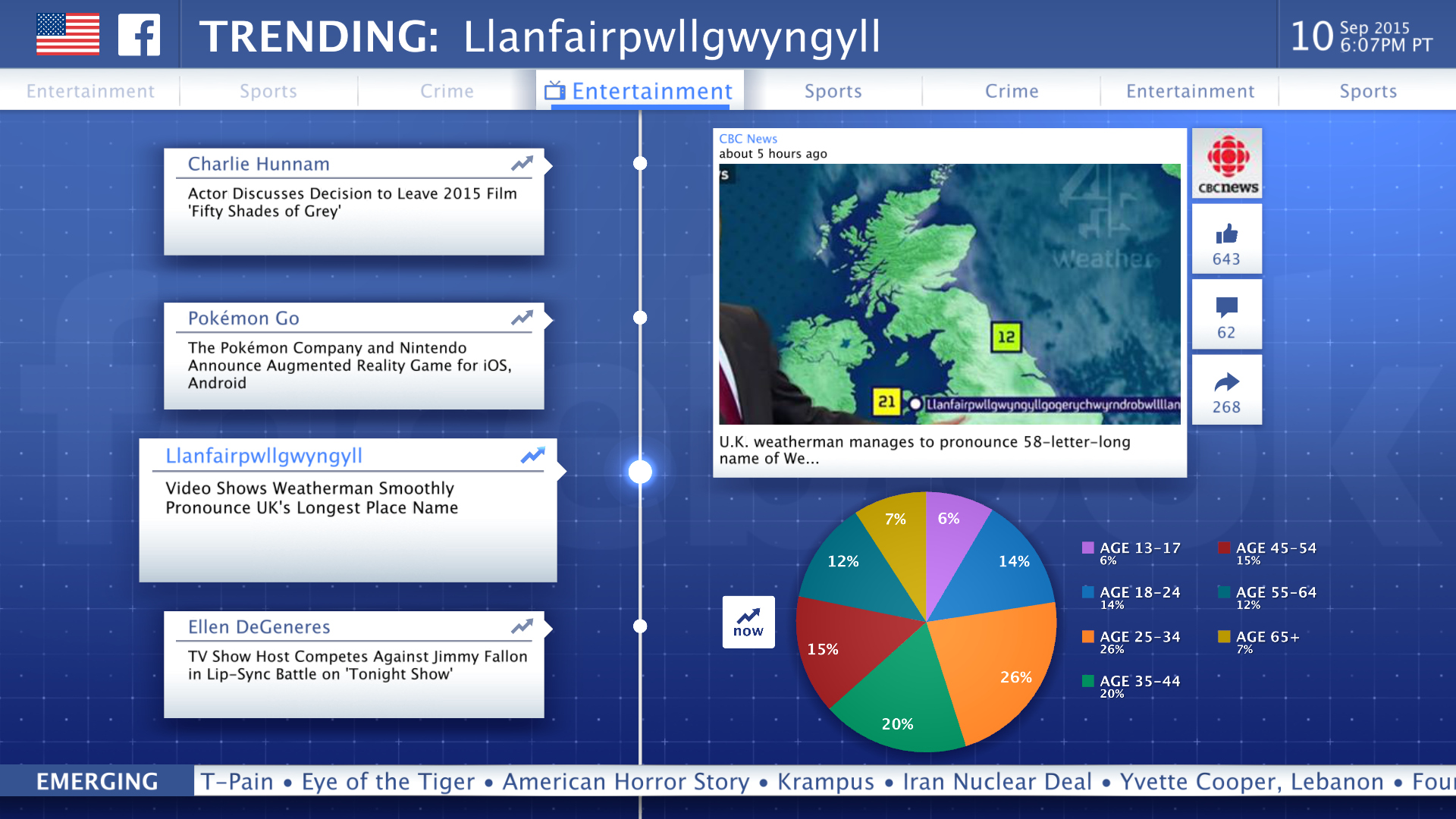Click the CBC News source link

[748, 139]
